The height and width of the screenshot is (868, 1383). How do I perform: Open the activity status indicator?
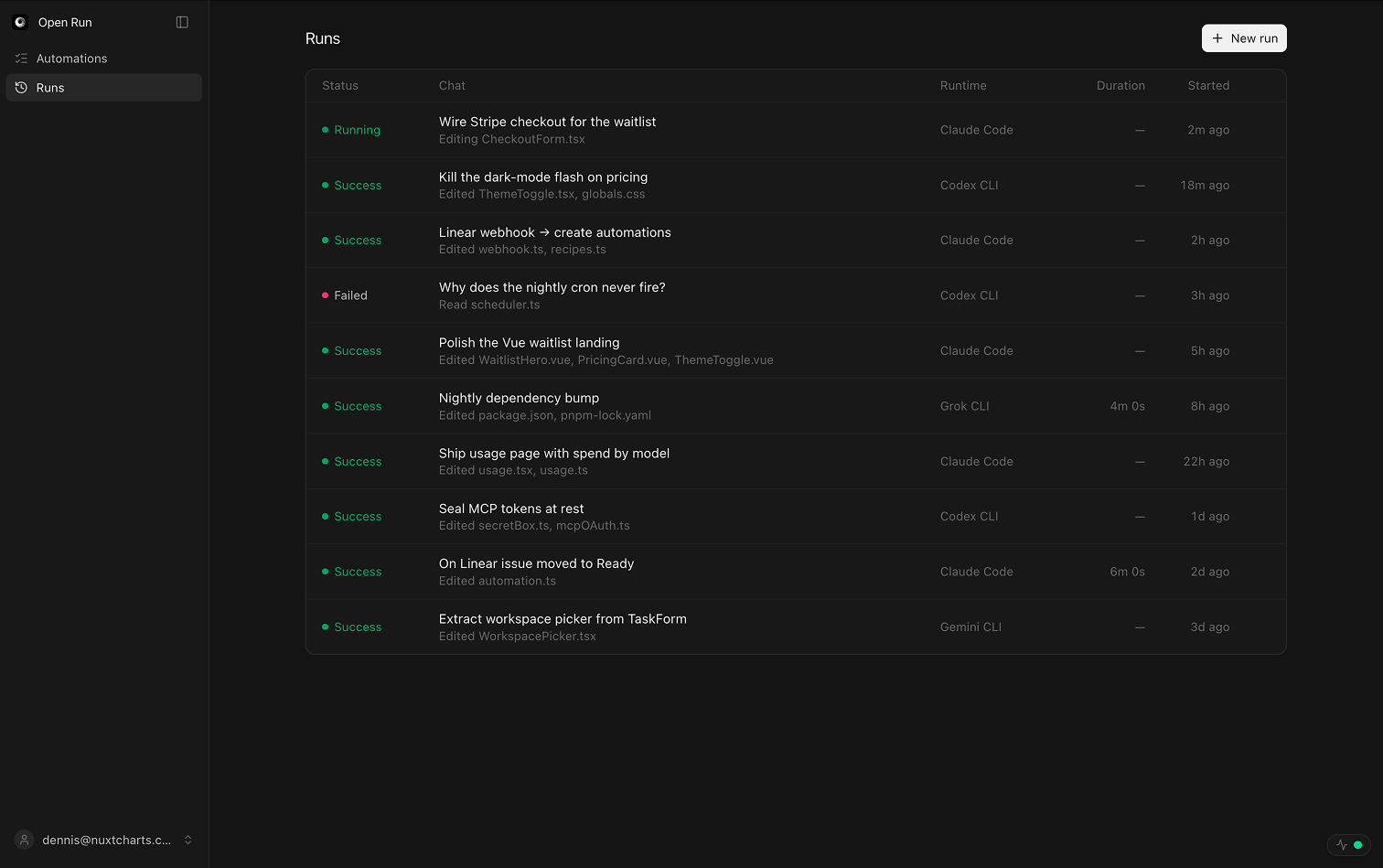click(x=1349, y=845)
